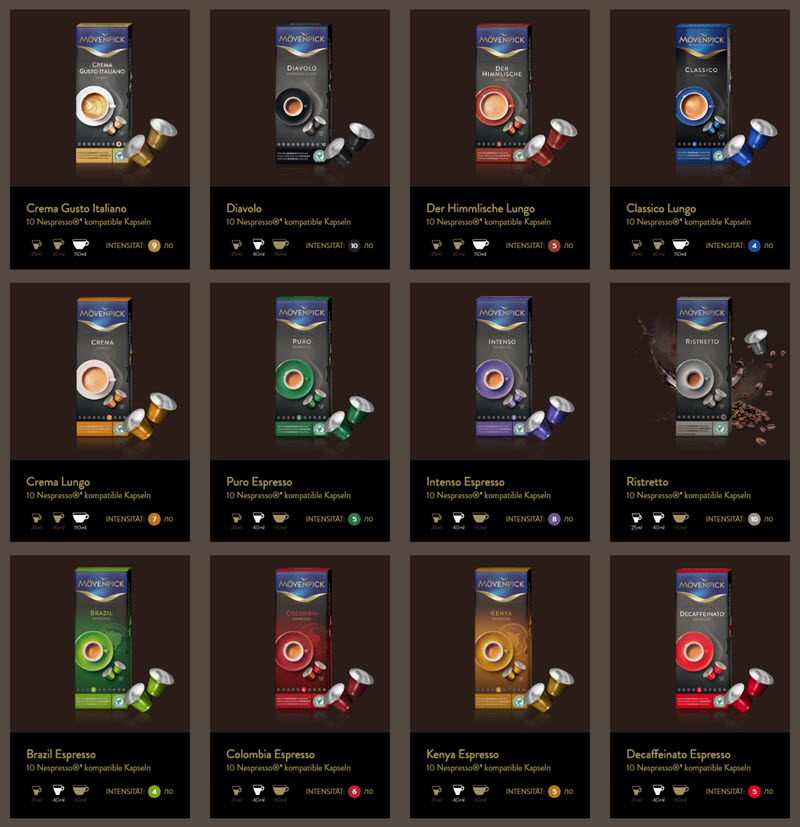This screenshot has height=827, width=800.
Task: Click the 110ml cup icon under Classico Lungo
Action: tap(680, 244)
